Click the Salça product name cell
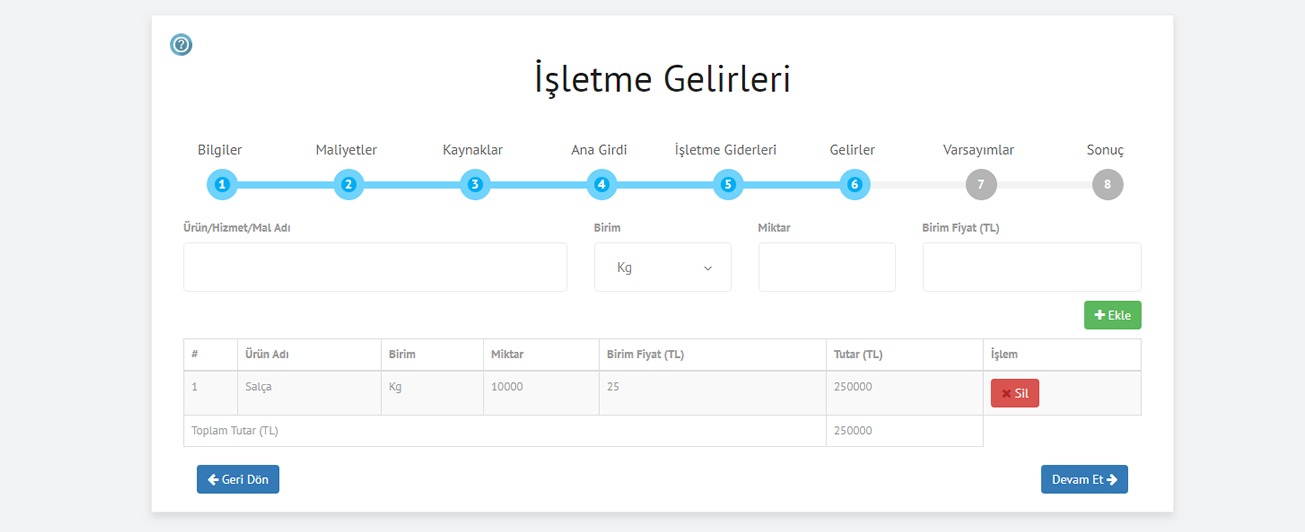1305x532 pixels. click(309, 393)
